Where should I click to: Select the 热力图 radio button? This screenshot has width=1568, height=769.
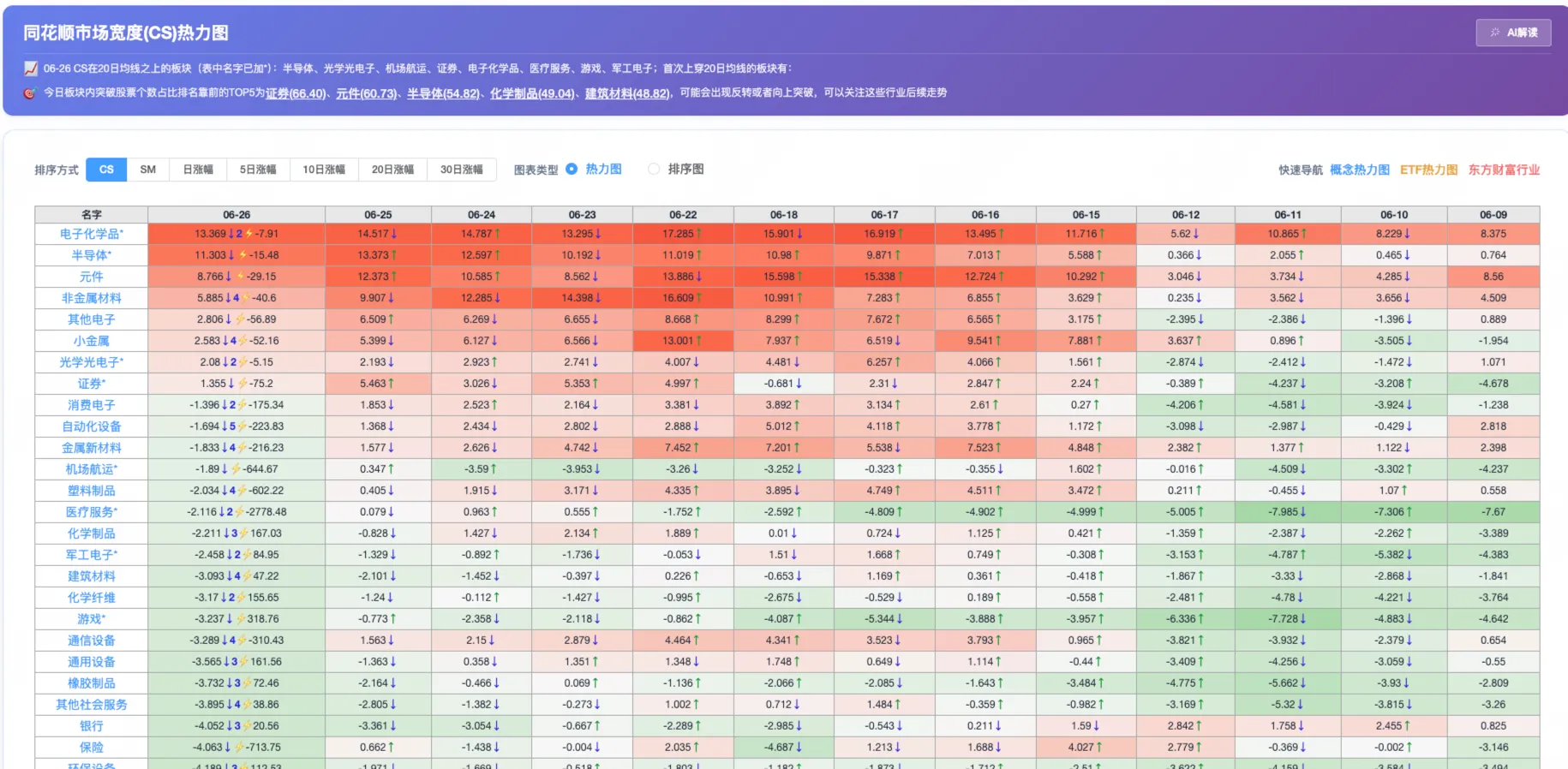point(572,169)
